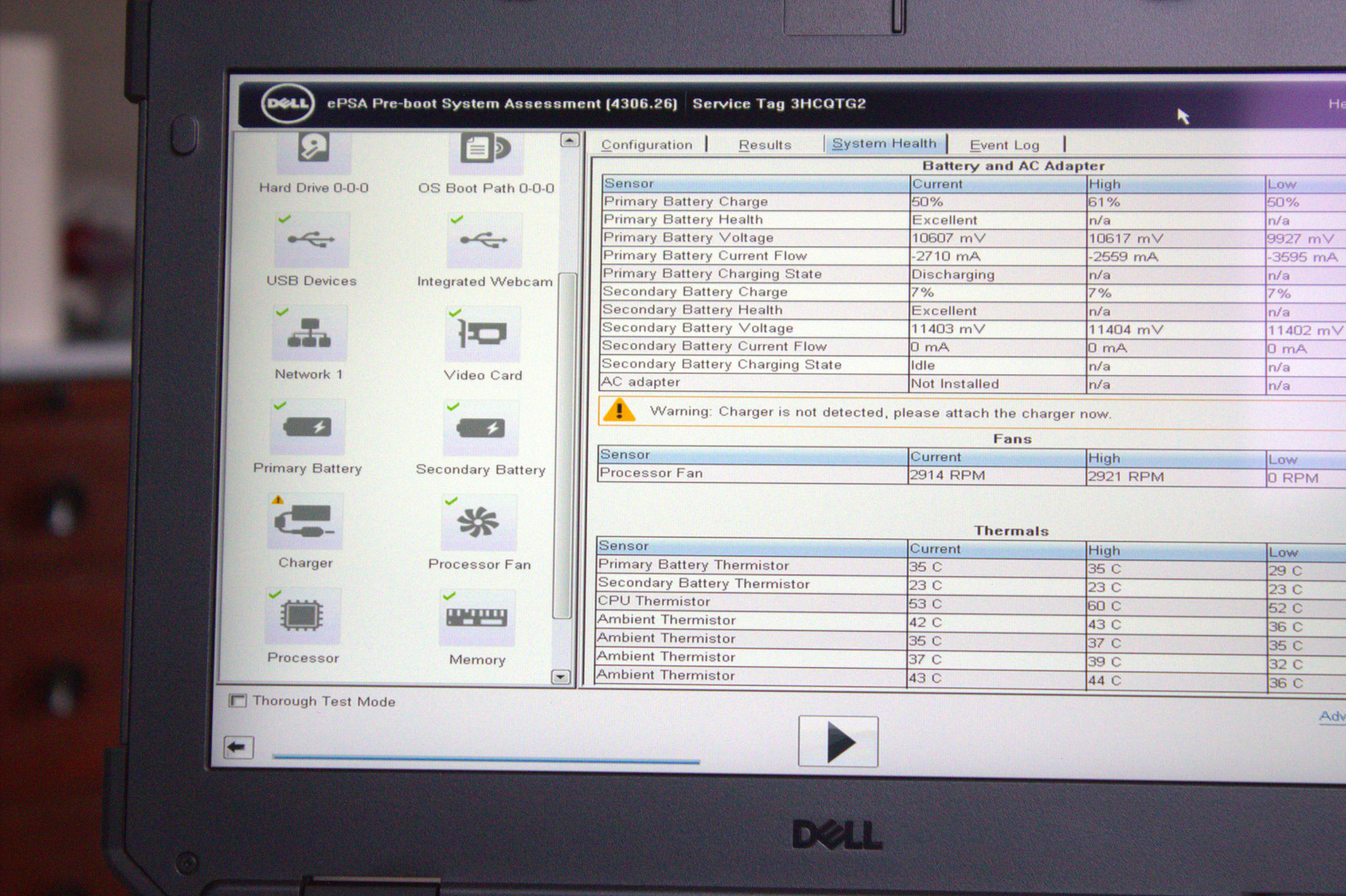Select the Integrated Webcam icon
The height and width of the screenshot is (896, 1346).
pos(485,241)
